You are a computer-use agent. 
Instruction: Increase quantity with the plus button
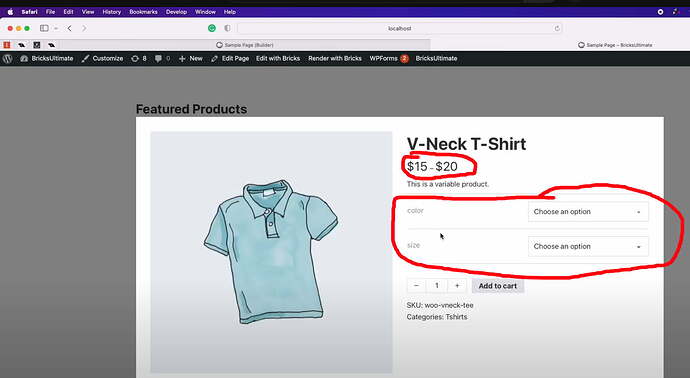pyautogui.click(x=457, y=286)
